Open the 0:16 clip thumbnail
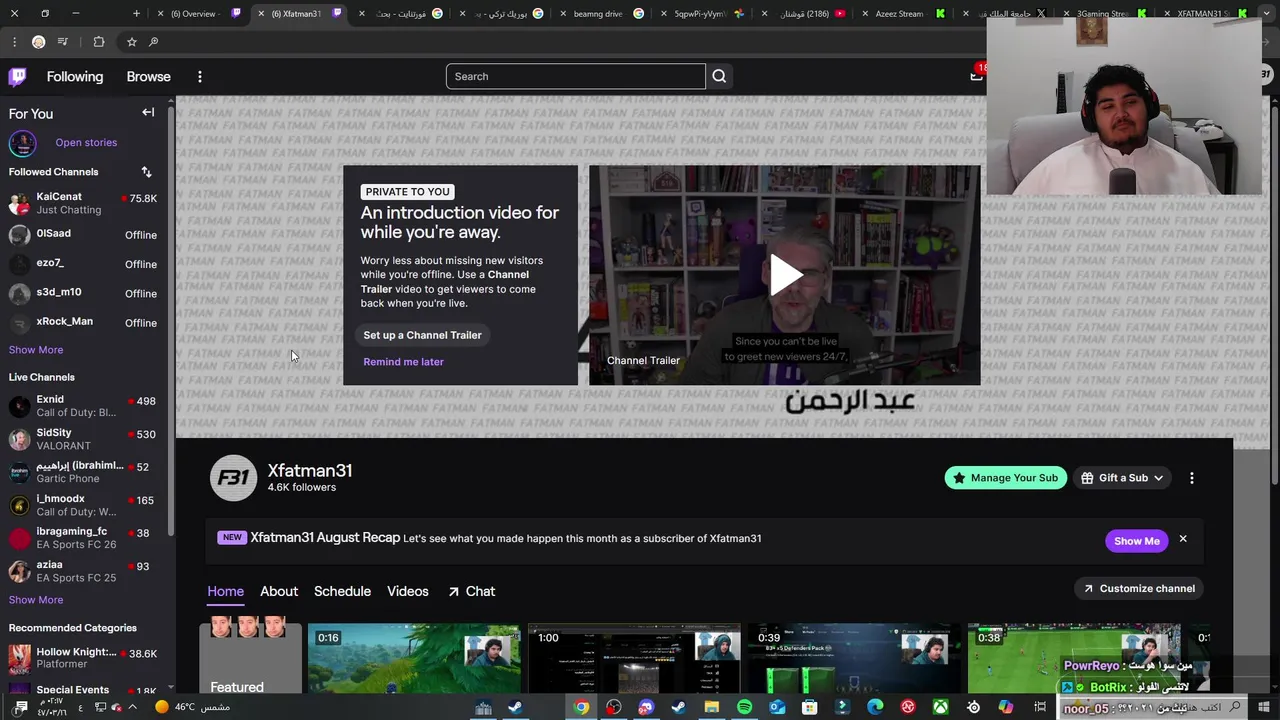This screenshot has height=720, width=1280. click(414, 659)
